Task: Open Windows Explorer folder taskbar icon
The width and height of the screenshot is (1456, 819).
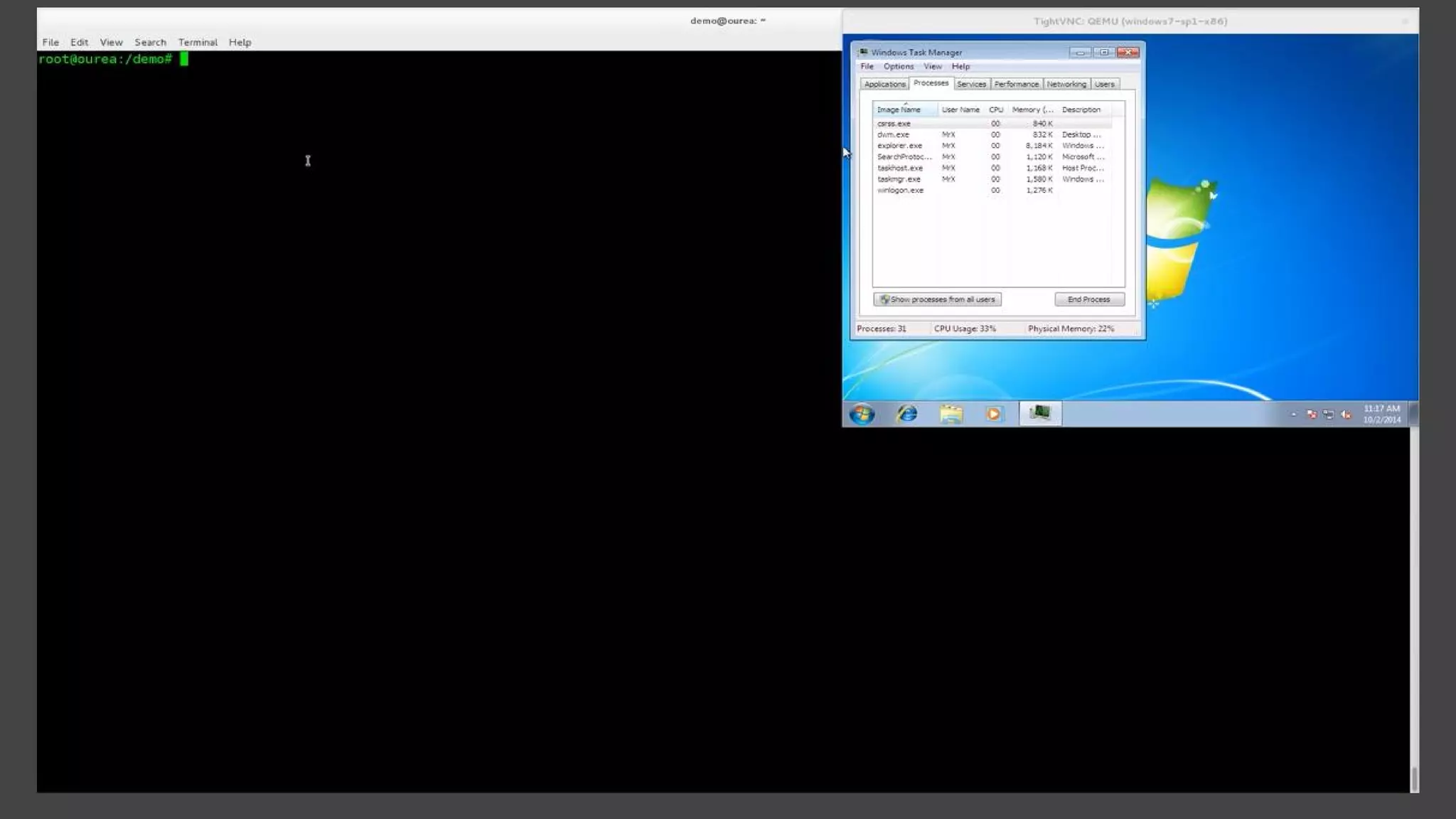Action: point(951,414)
